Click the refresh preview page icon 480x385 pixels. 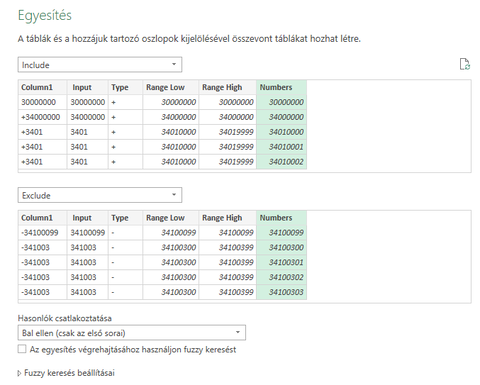(x=465, y=64)
